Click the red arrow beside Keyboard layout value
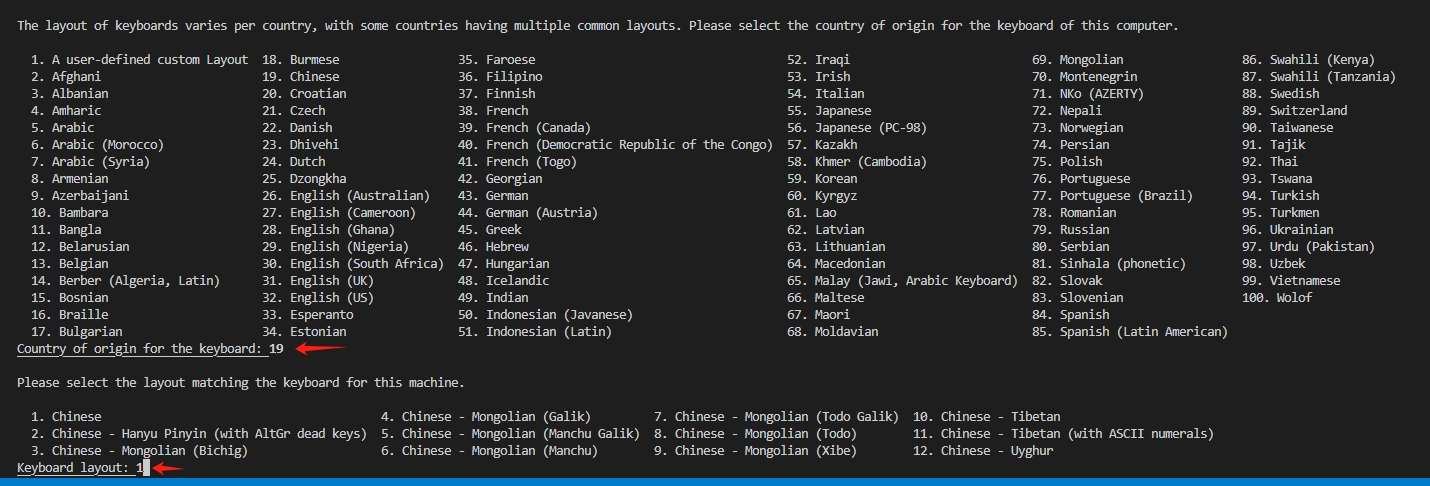Image resolution: width=1430 pixels, height=486 pixels. pos(169,467)
